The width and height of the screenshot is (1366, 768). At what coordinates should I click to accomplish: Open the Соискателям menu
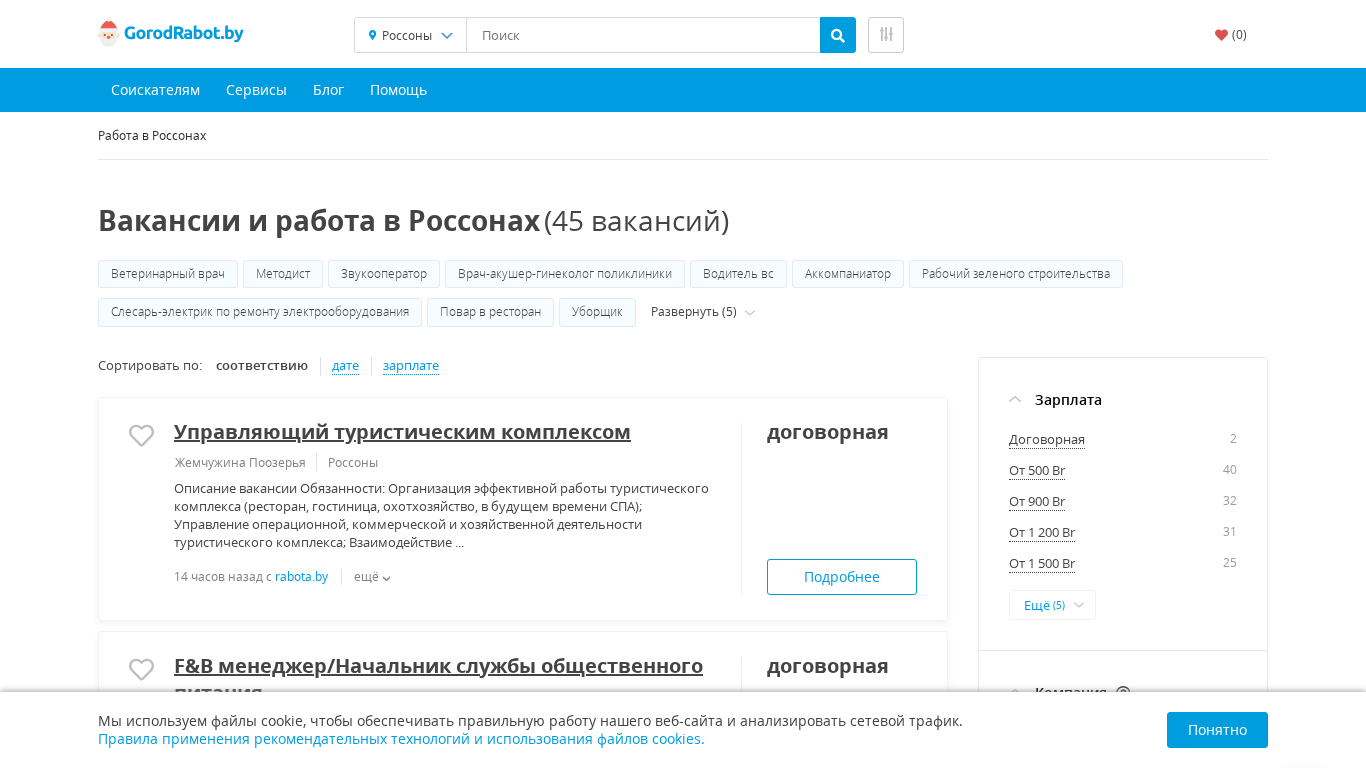pyautogui.click(x=155, y=90)
